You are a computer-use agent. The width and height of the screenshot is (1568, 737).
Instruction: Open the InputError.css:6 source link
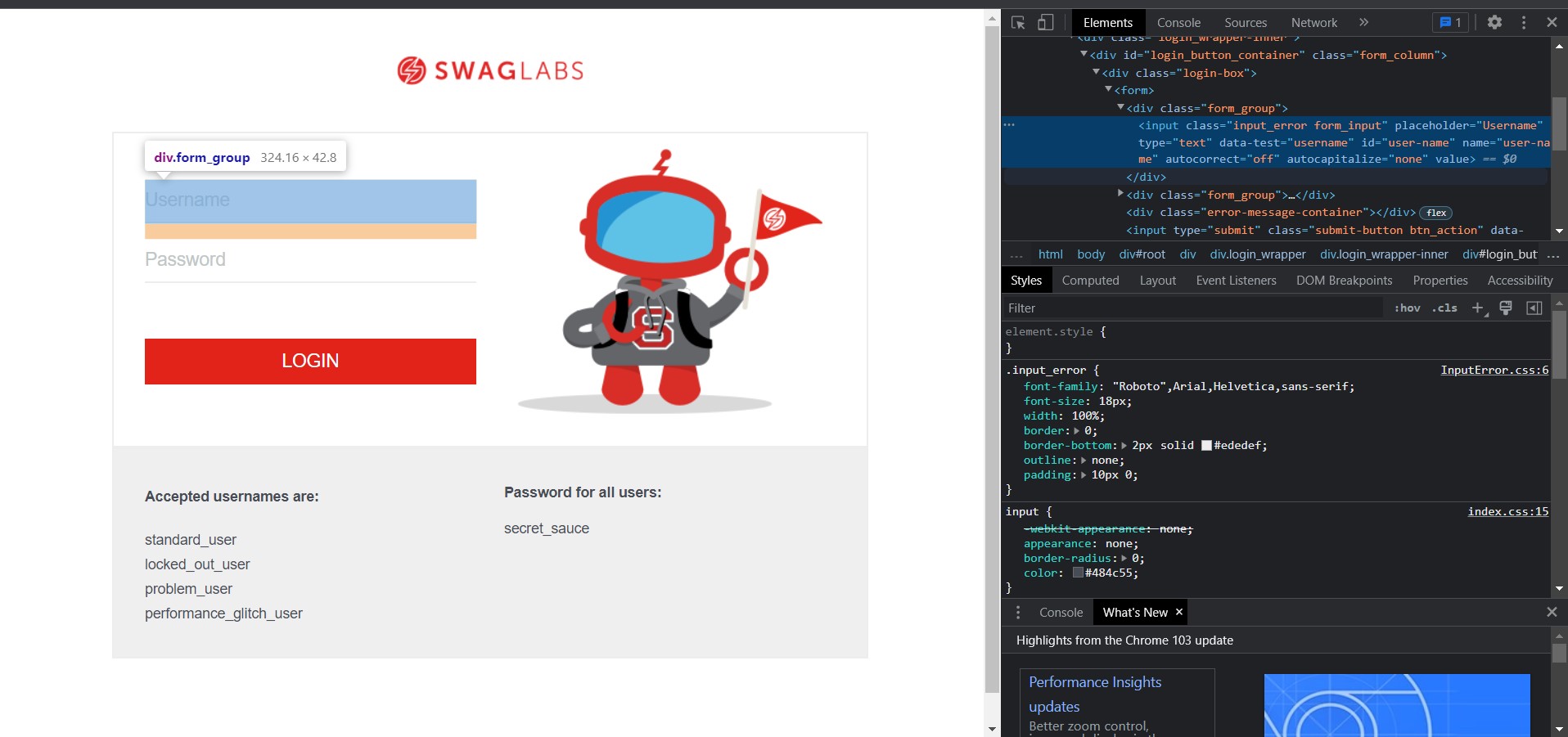tap(1494, 371)
